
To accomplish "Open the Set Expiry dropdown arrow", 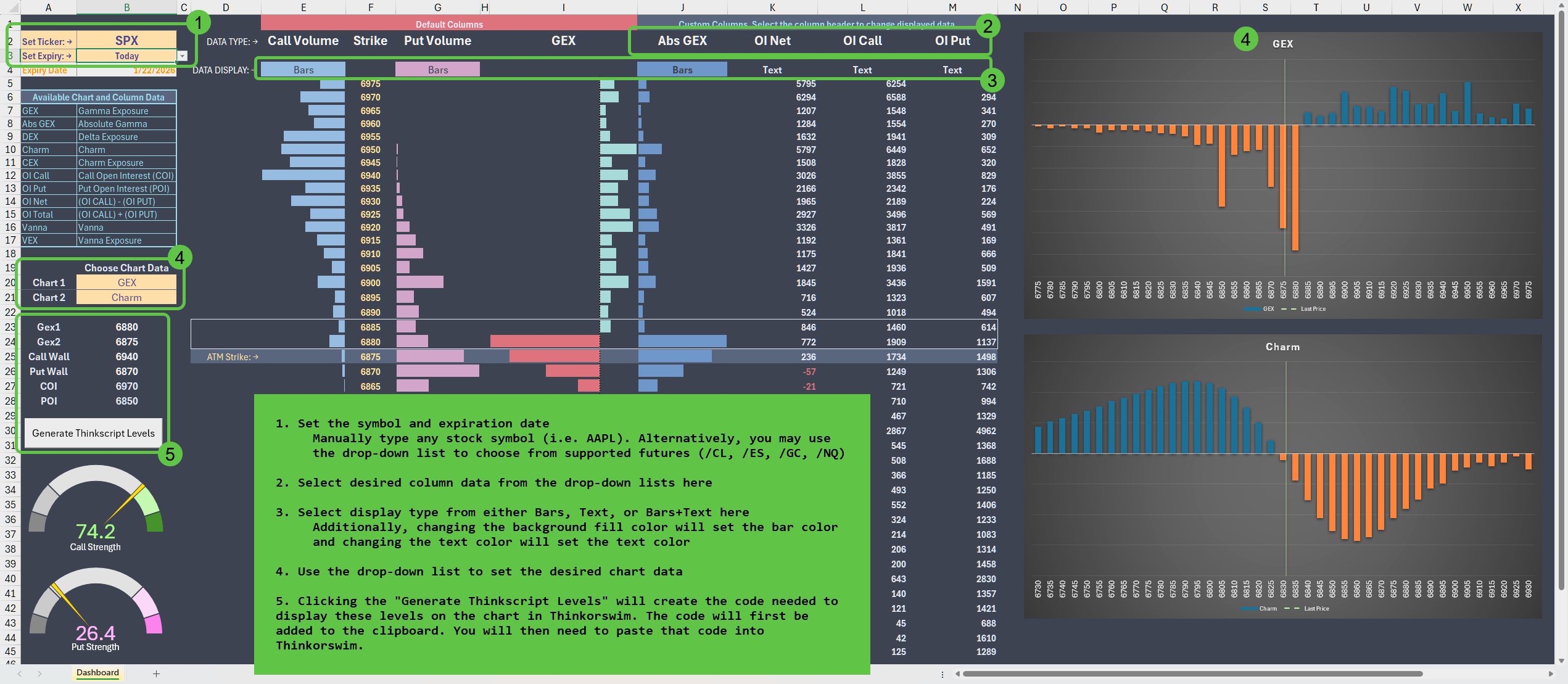I will coord(182,56).
